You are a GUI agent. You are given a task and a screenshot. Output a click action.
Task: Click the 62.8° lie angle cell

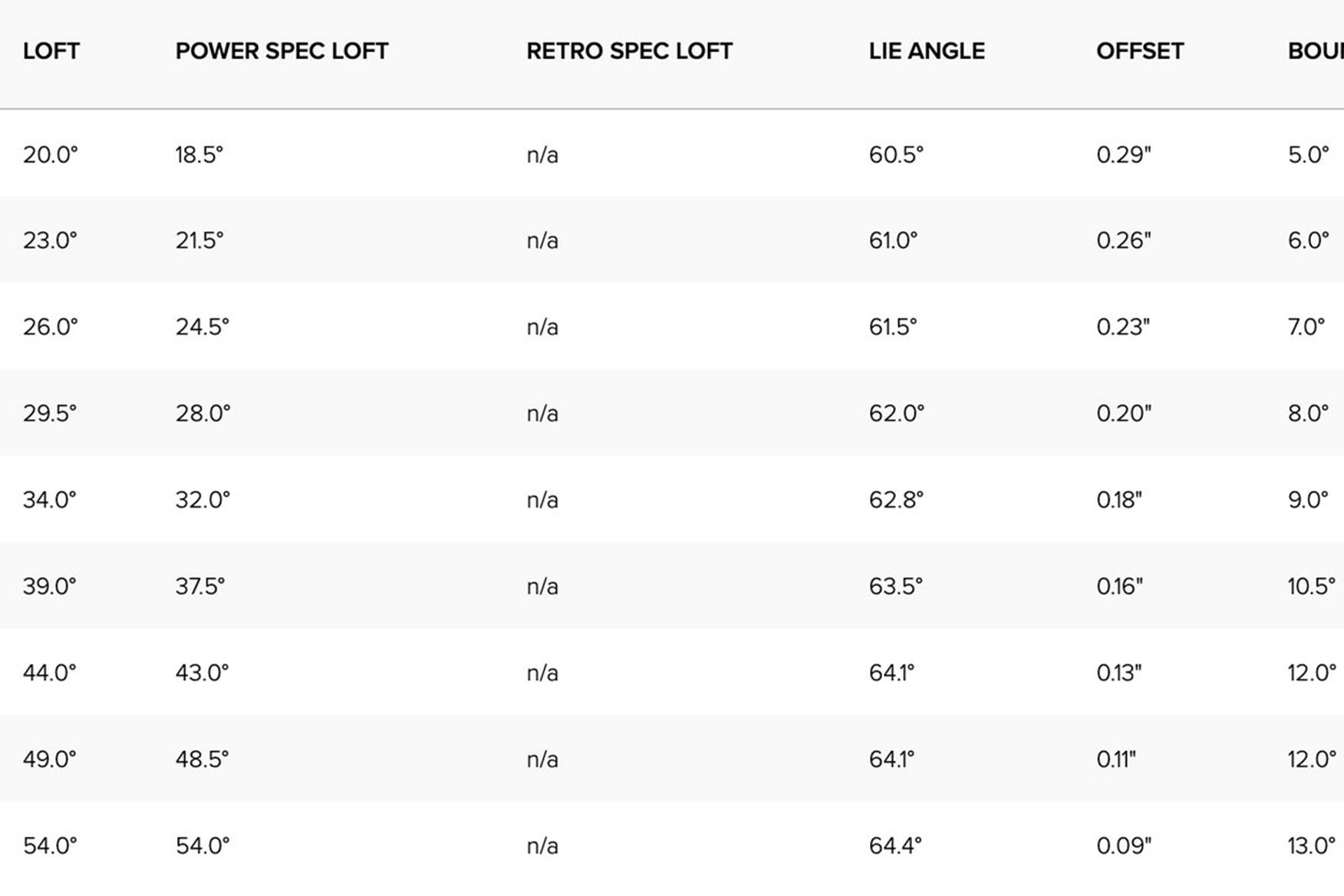[x=896, y=500]
